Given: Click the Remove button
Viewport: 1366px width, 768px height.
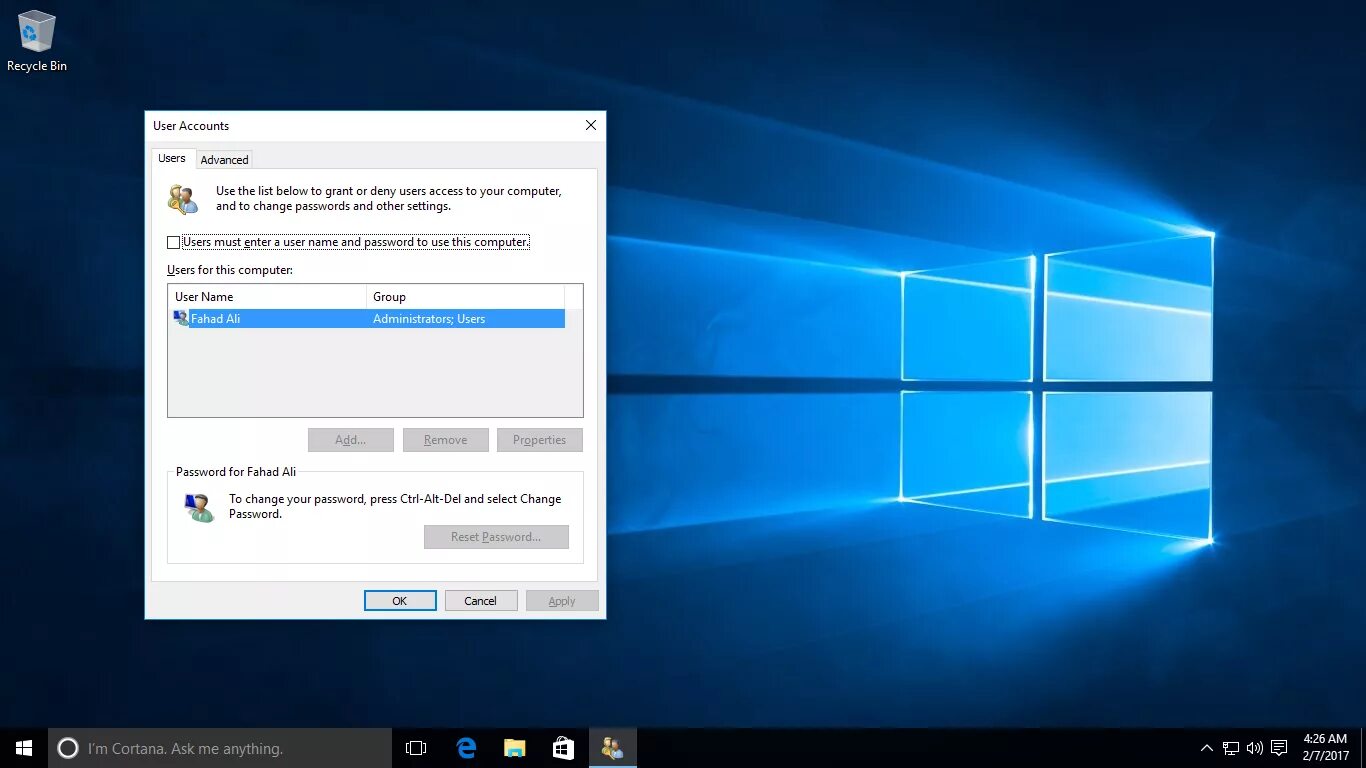Looking at the screenshot, I should (446, 440).
